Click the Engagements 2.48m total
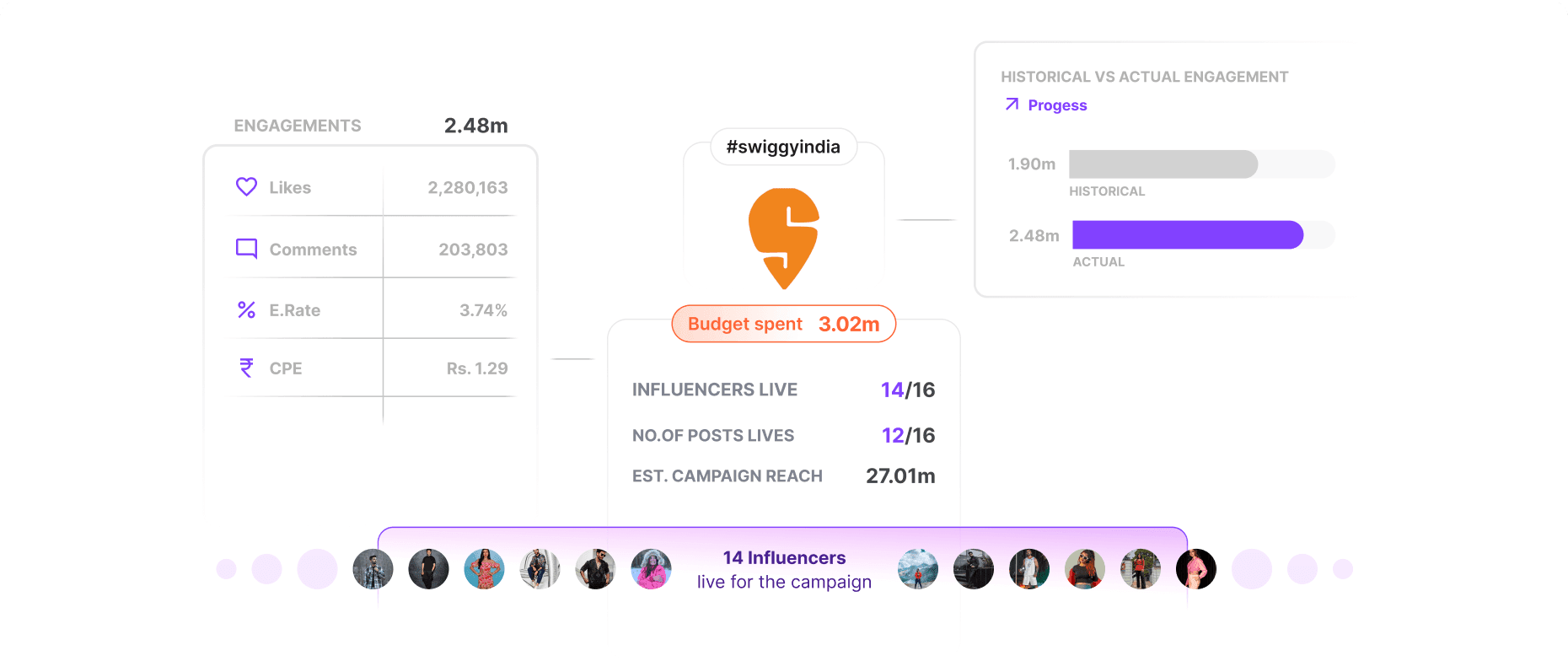Image resolution: width=1568 pixels, height=661 pixels. click(475, 126)
